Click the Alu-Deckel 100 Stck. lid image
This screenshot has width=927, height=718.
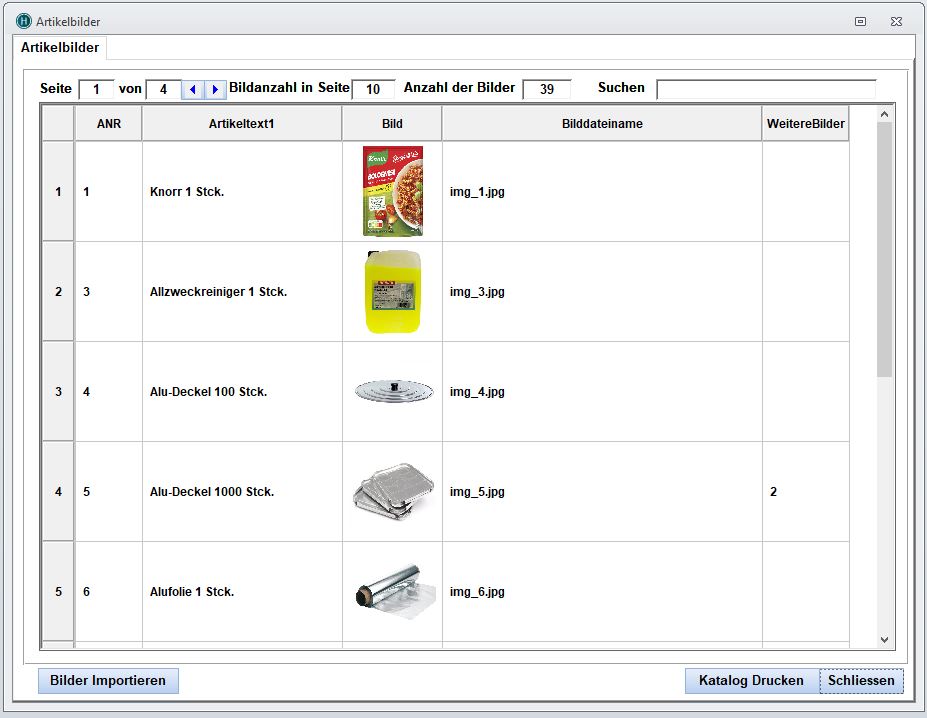[x=393, y=391]
